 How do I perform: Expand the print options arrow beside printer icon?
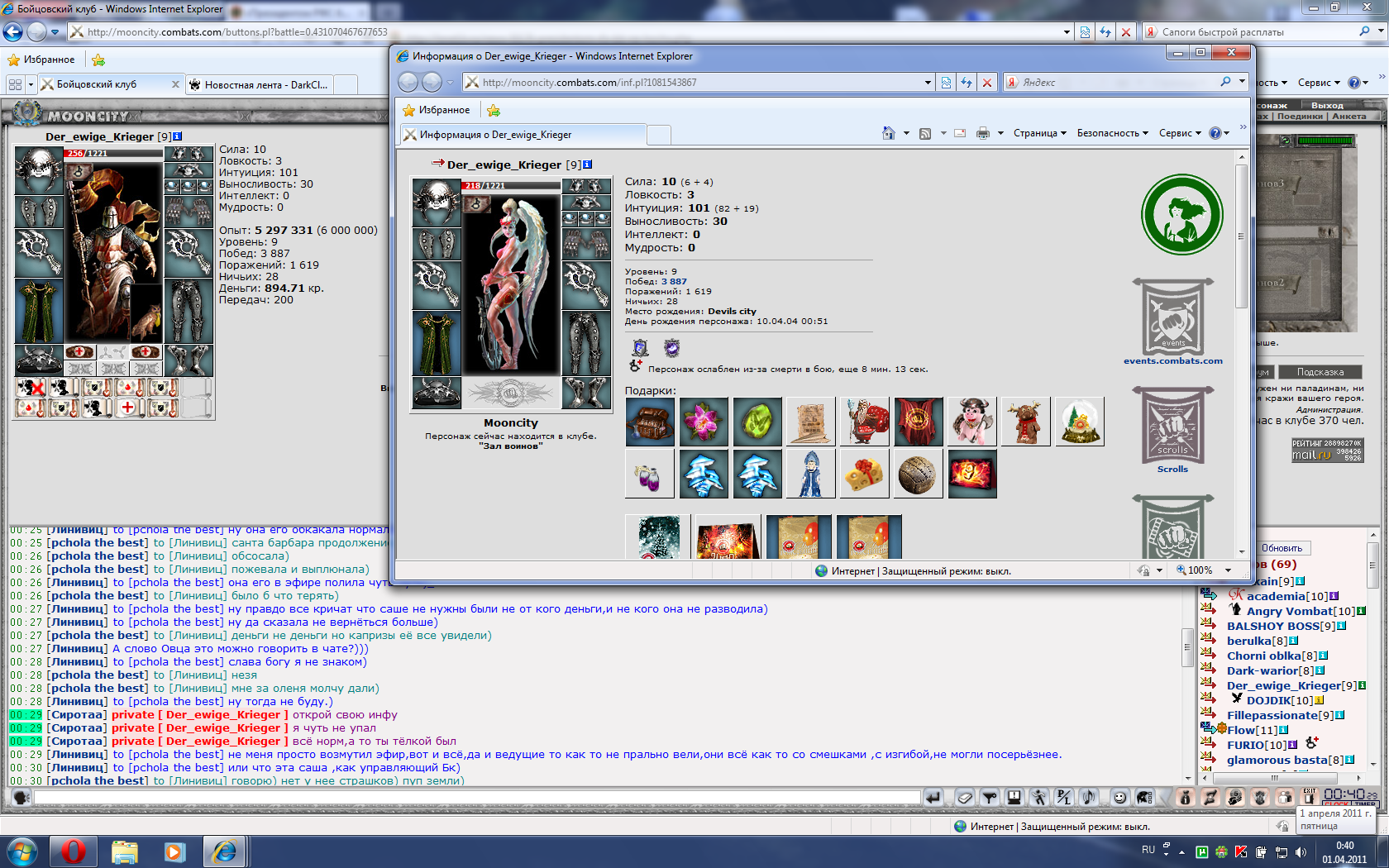[x=1000, y=133]
